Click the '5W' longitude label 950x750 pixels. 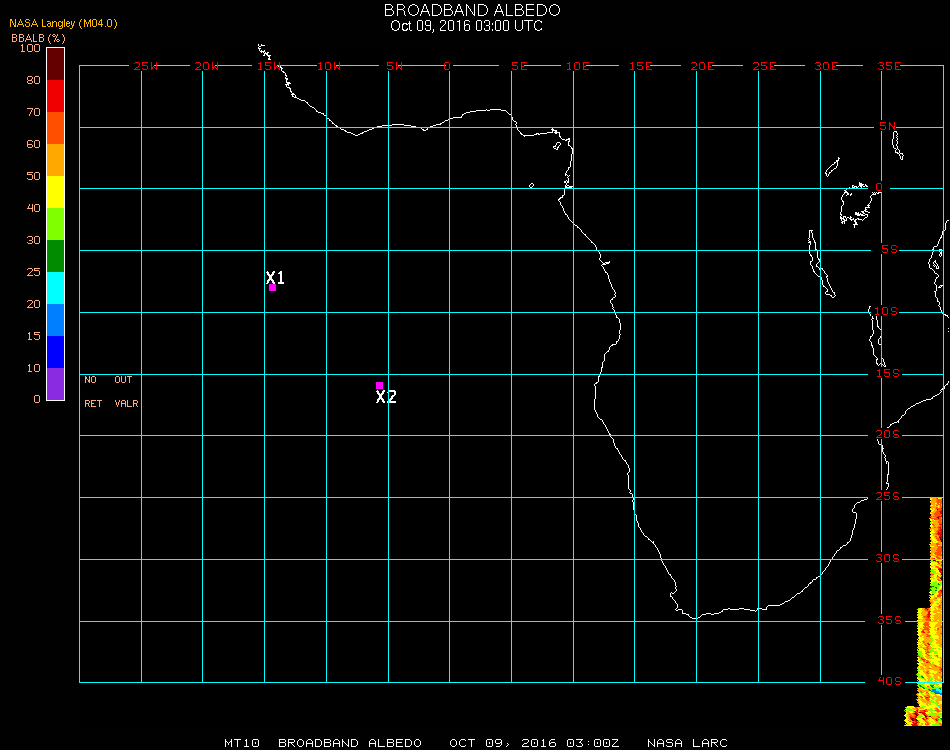pyautogui.click(x=394, y=66)
